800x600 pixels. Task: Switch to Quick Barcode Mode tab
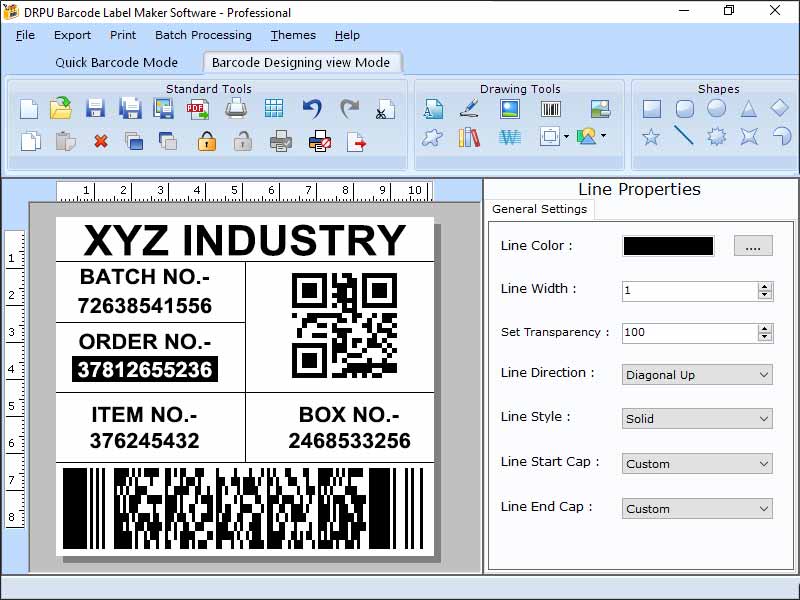tap(116, 62)
